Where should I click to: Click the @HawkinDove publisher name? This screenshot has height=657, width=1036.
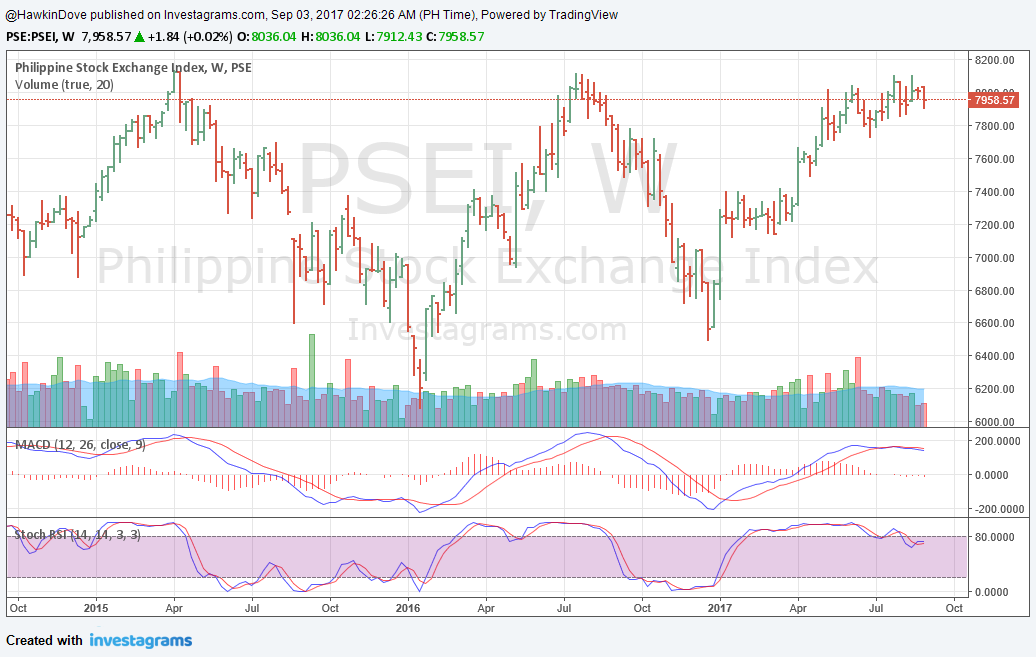pyautogui.click(x=48, y=14)
